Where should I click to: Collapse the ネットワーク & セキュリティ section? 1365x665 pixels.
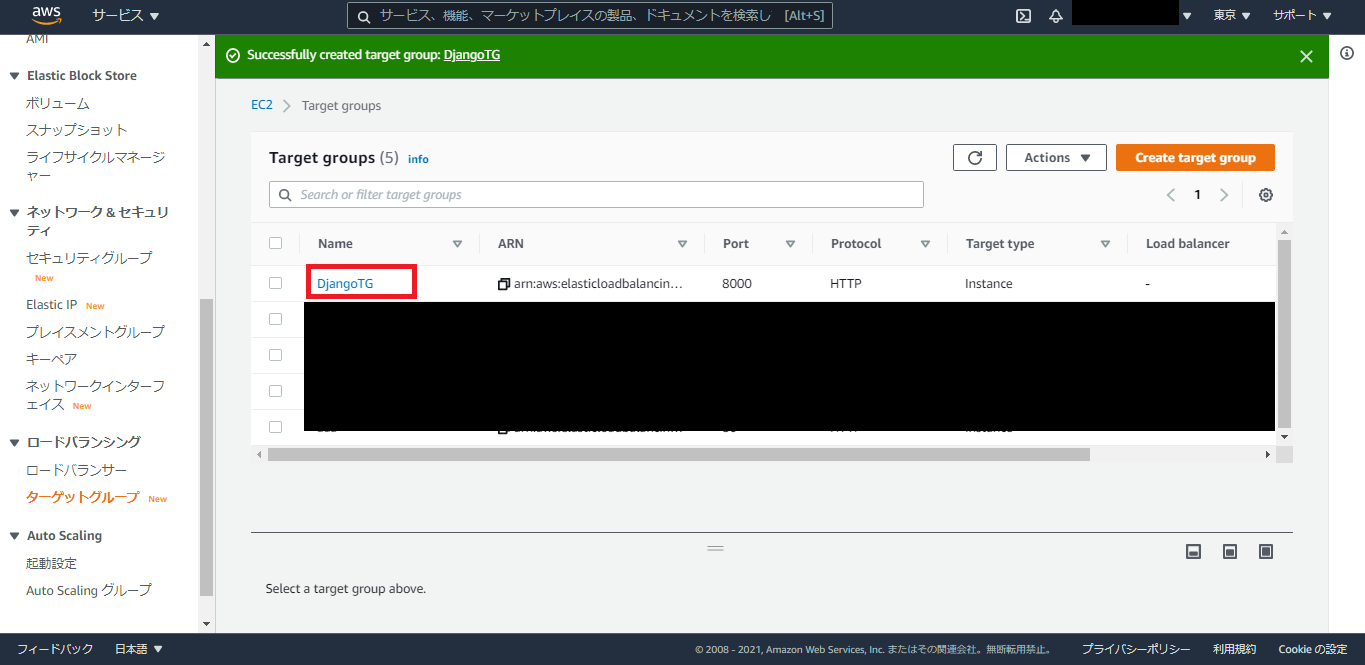[14, 213]
